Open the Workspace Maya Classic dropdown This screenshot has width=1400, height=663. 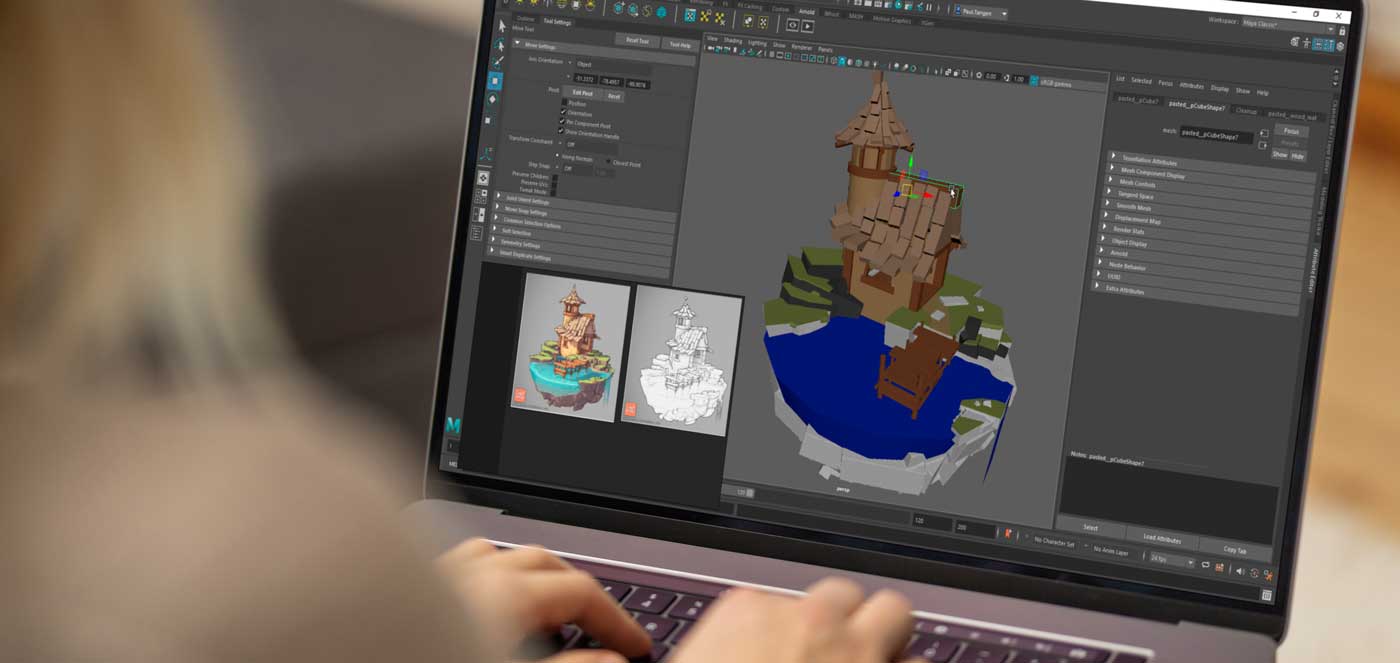tap(1287, 26)
